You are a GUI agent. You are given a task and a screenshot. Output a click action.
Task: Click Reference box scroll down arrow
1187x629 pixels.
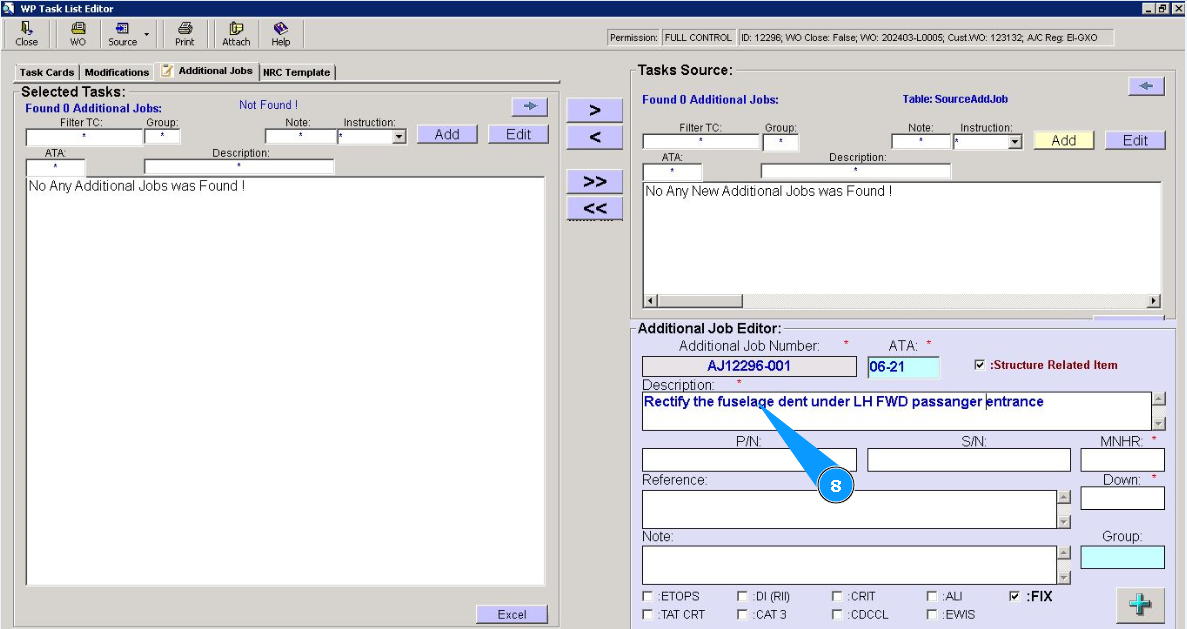coord(1064,522)
